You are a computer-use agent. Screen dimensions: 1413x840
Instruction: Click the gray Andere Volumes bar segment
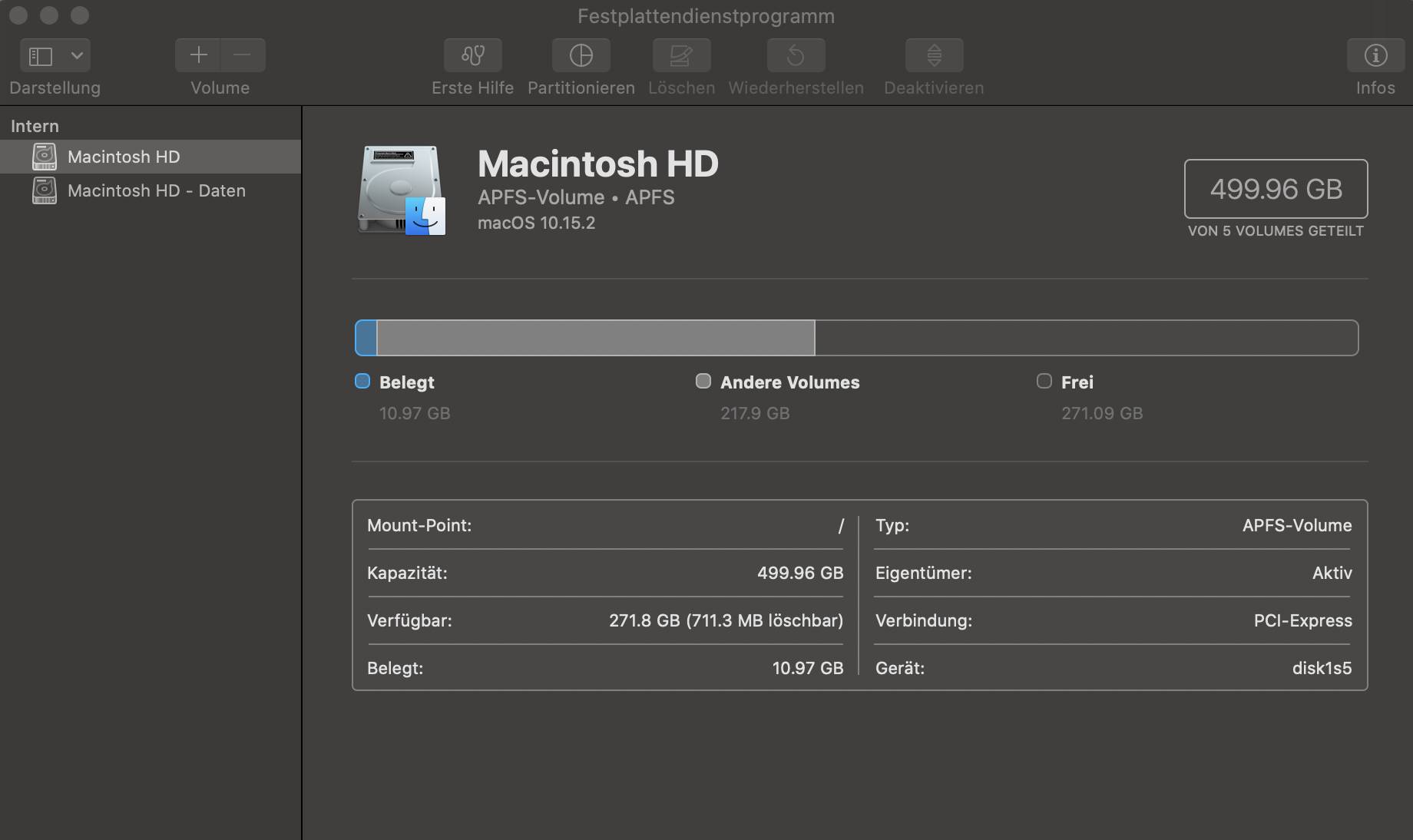[x=596, y=338]
